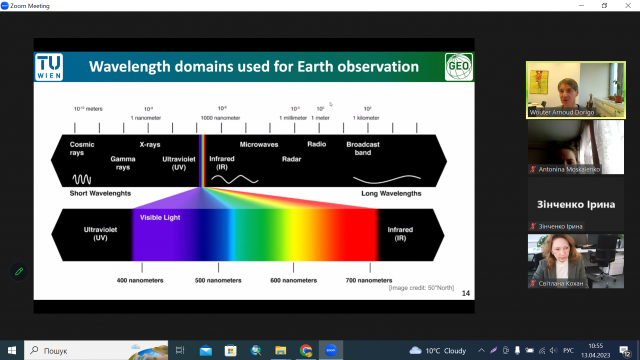Open the magnifier search app icon
The width and height of the screenshot is (640, 360).
(x=256, y=350)
